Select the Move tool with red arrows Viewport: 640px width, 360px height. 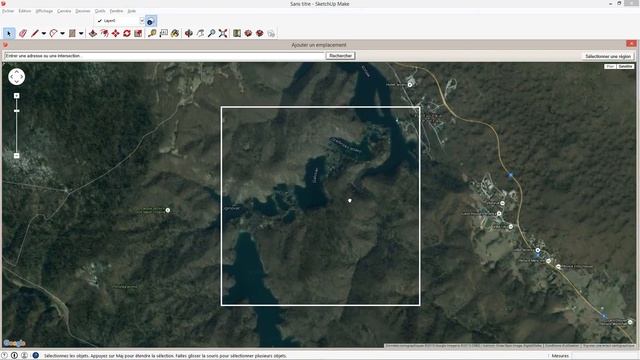pos(116,33)
